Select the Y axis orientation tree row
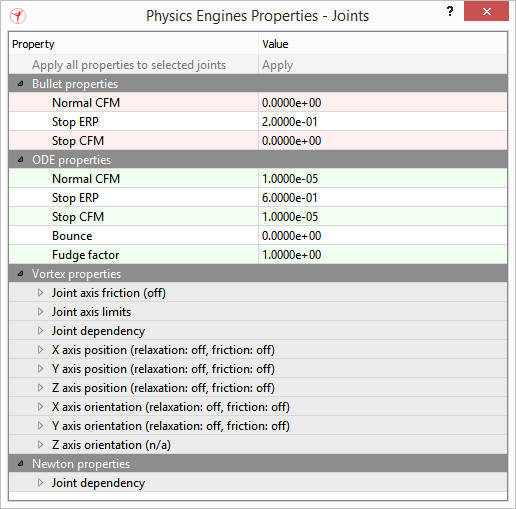Viewport: 516px width, 509px height. pos(258,426)
